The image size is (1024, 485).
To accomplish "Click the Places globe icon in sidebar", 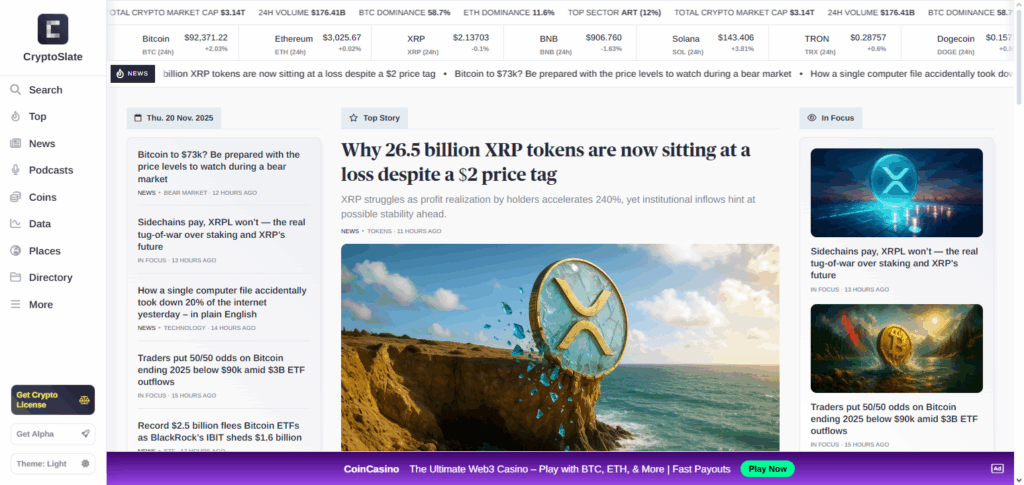I will coord(16,251).
